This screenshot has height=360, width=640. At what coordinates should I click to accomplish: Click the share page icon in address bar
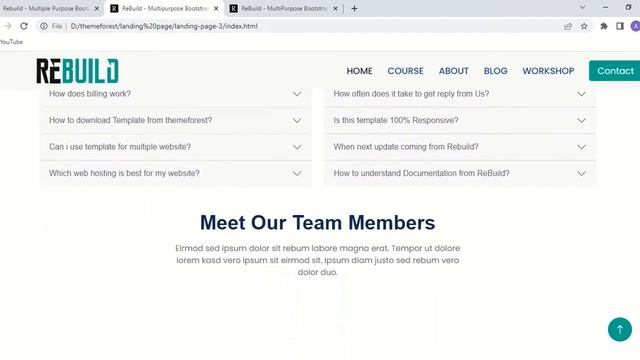click(568, 26)
